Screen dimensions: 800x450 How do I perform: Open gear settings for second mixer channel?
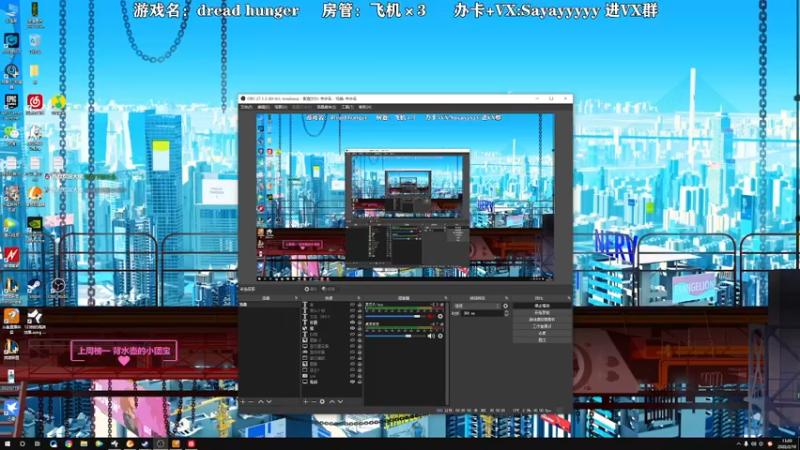pos(440,336)
